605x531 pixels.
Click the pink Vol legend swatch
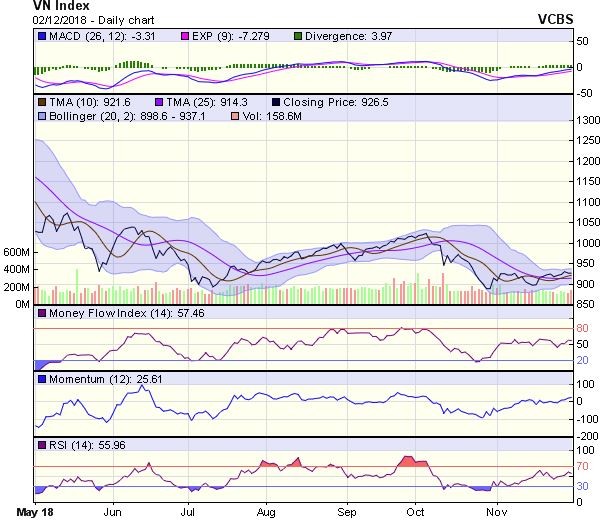click(x=235, y=117)
